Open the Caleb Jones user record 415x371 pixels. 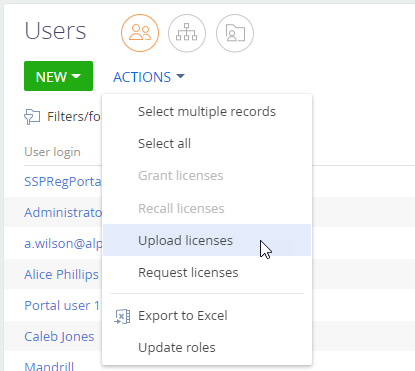coord(59,337)
